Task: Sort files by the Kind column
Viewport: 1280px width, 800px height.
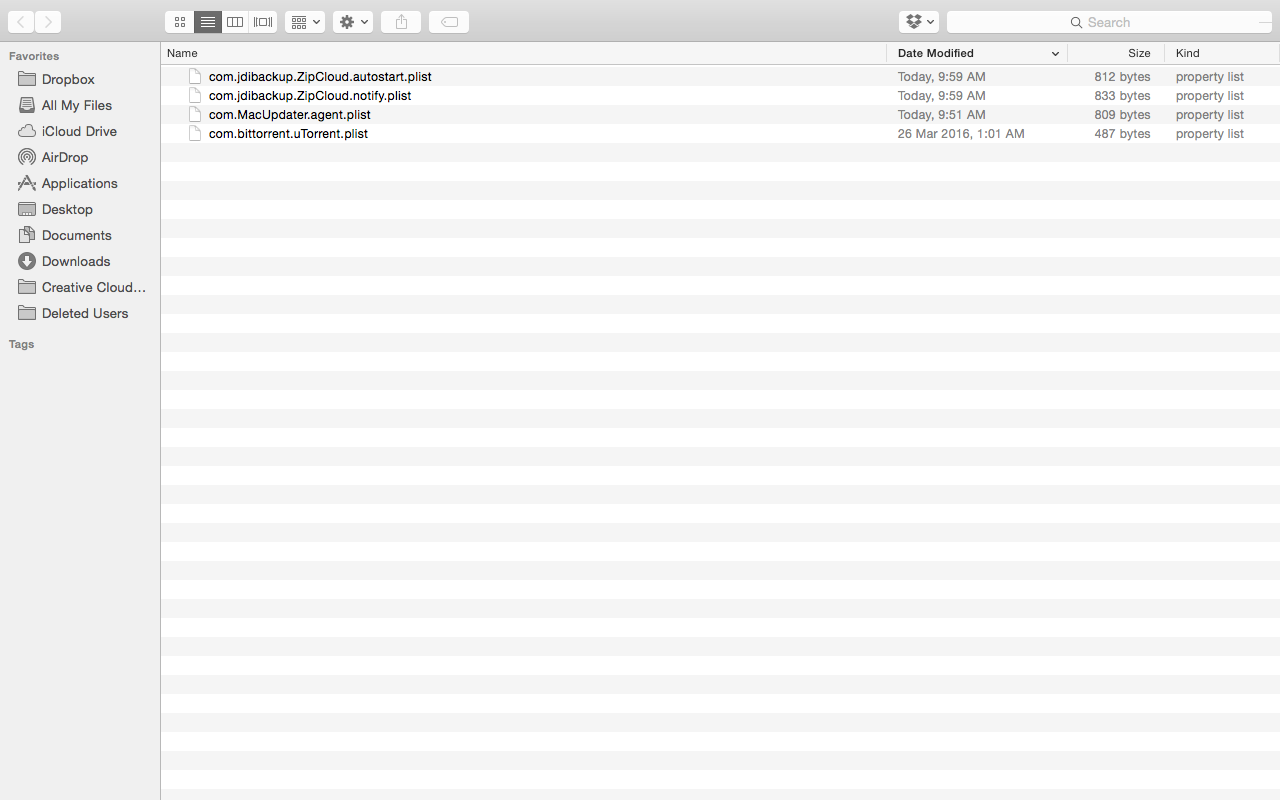Action: [1222, 53]
